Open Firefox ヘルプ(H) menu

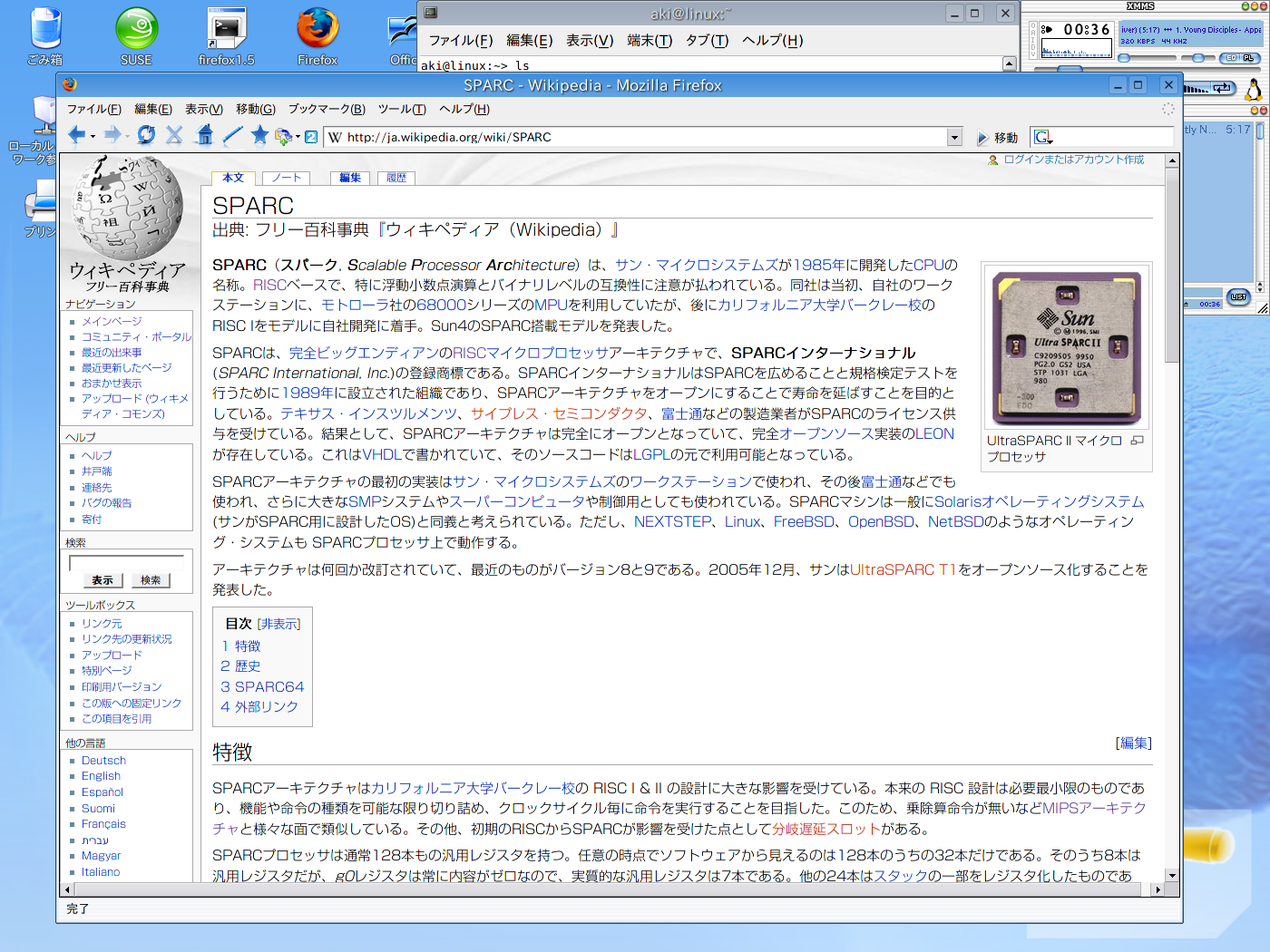click(464, 109)
